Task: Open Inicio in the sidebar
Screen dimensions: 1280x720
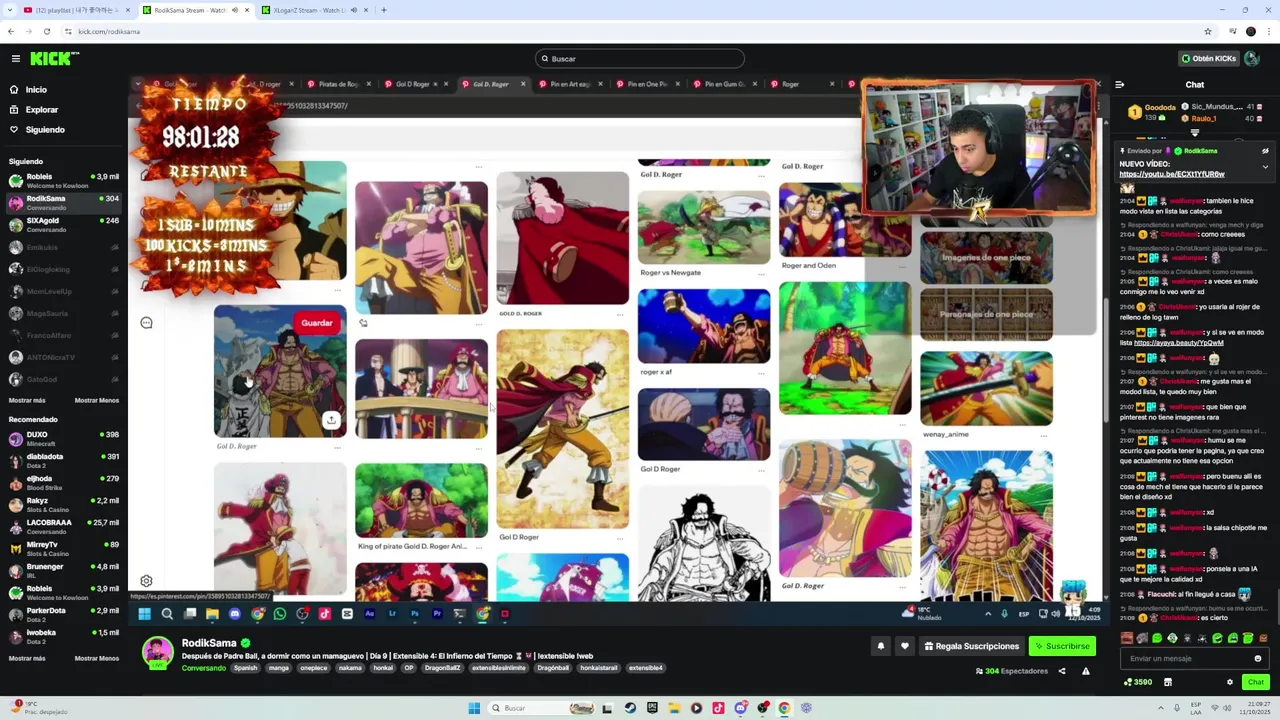Action: coord(36,89)
